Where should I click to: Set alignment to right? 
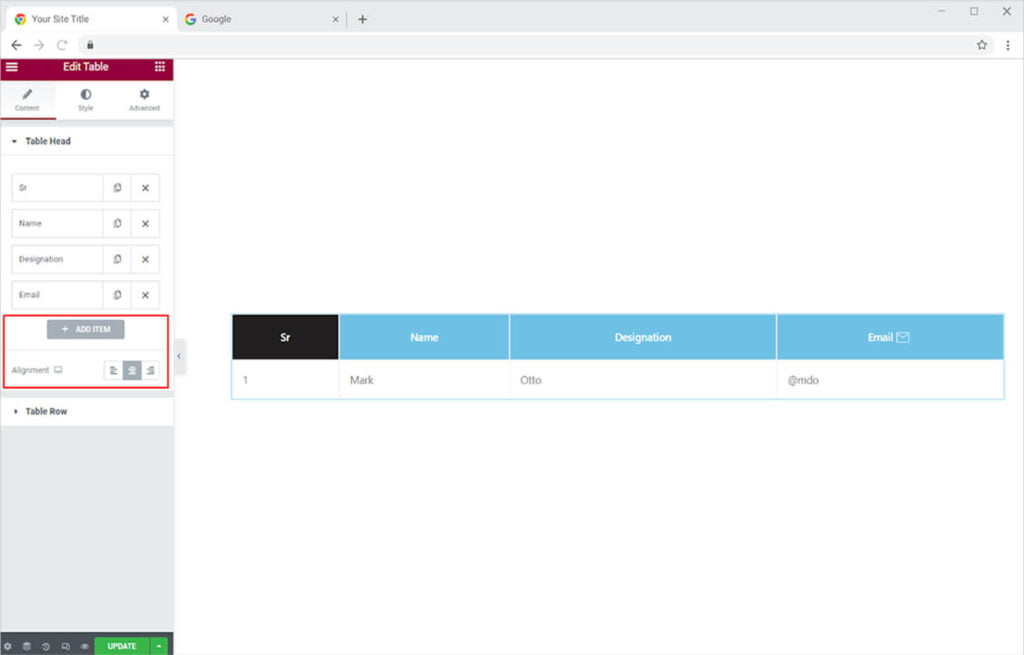150,371
